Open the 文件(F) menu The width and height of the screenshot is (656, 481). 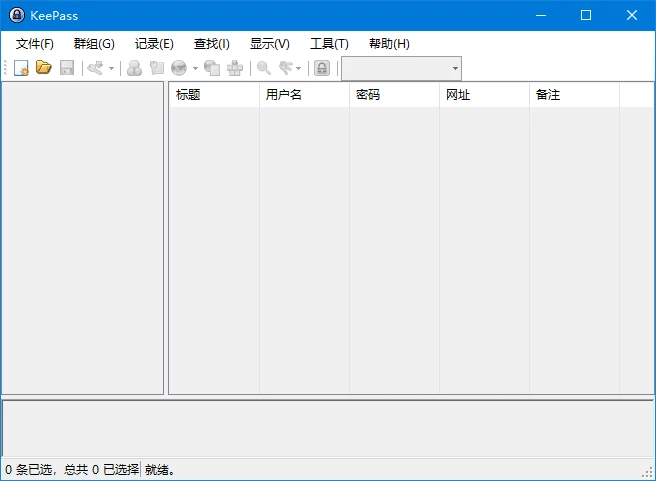35,43
